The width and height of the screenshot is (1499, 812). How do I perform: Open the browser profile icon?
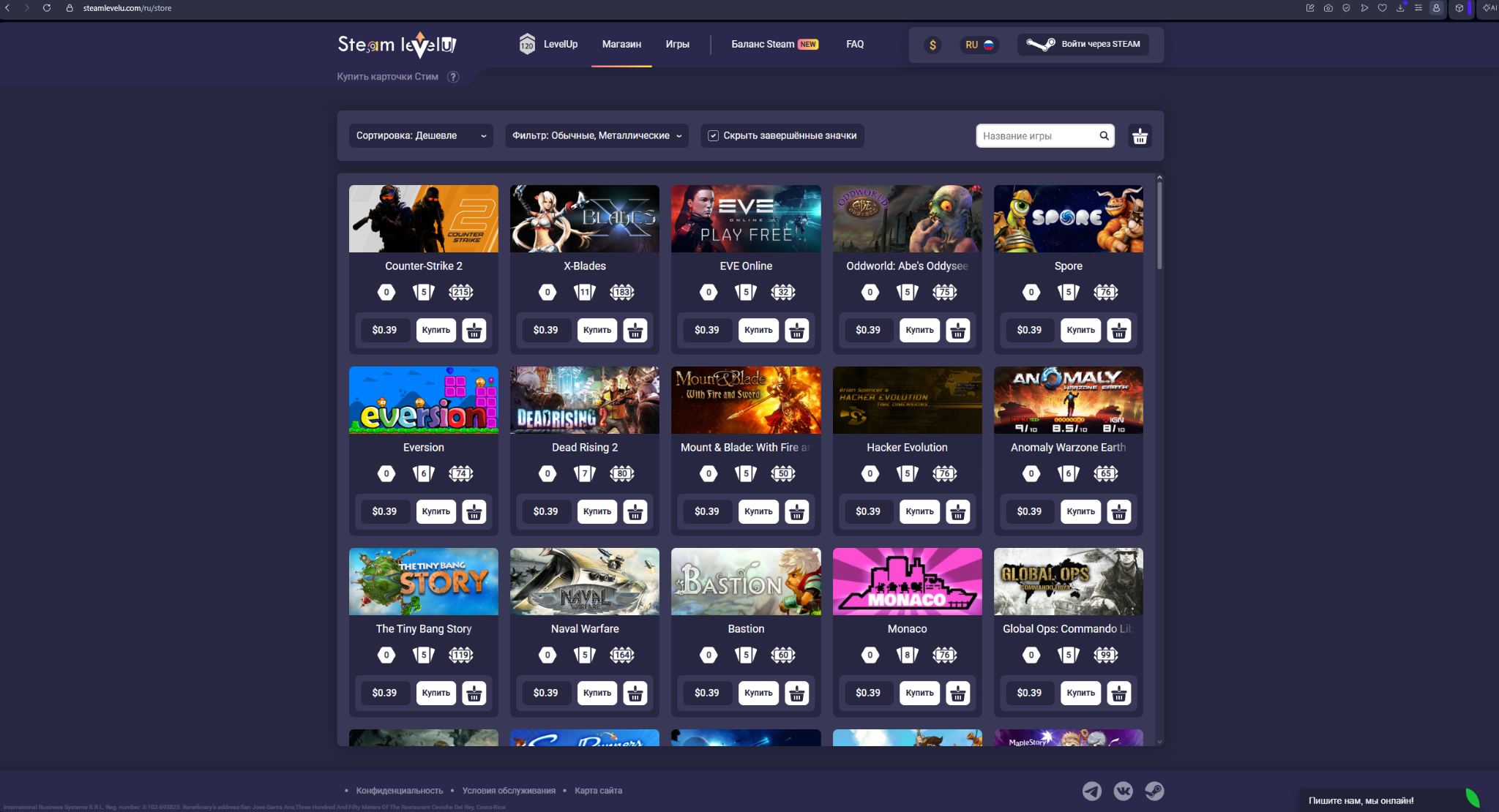(1436, 8)
